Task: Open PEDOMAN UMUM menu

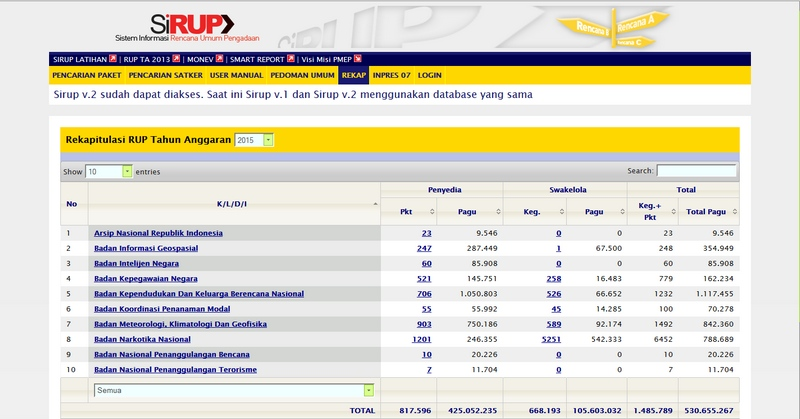Action: (x=303, y=75)
